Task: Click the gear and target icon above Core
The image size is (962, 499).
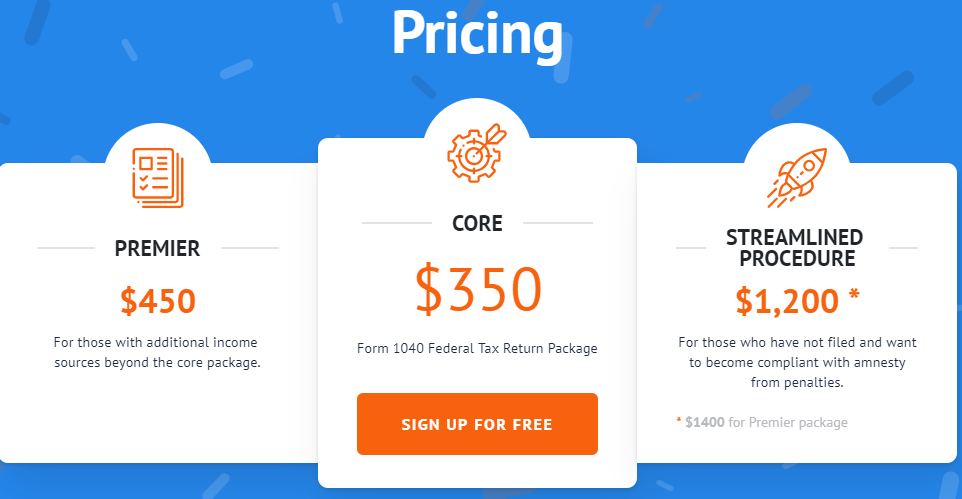Action: (x=477, y=153)
